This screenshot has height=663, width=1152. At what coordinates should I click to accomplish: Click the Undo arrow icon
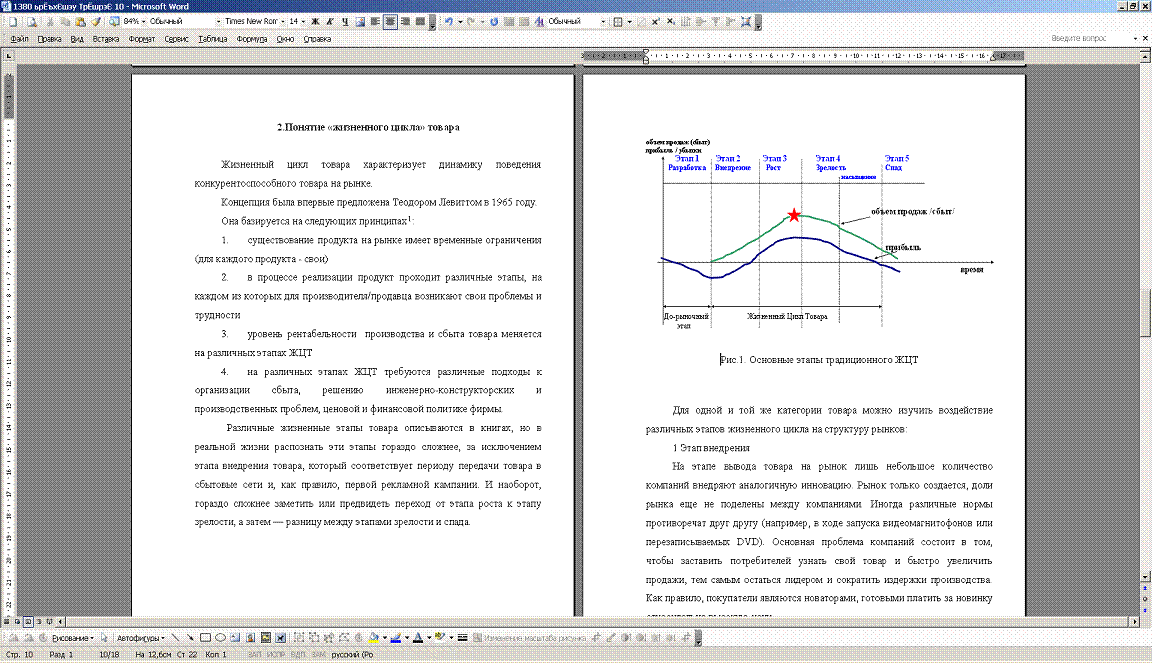point(449,21)
